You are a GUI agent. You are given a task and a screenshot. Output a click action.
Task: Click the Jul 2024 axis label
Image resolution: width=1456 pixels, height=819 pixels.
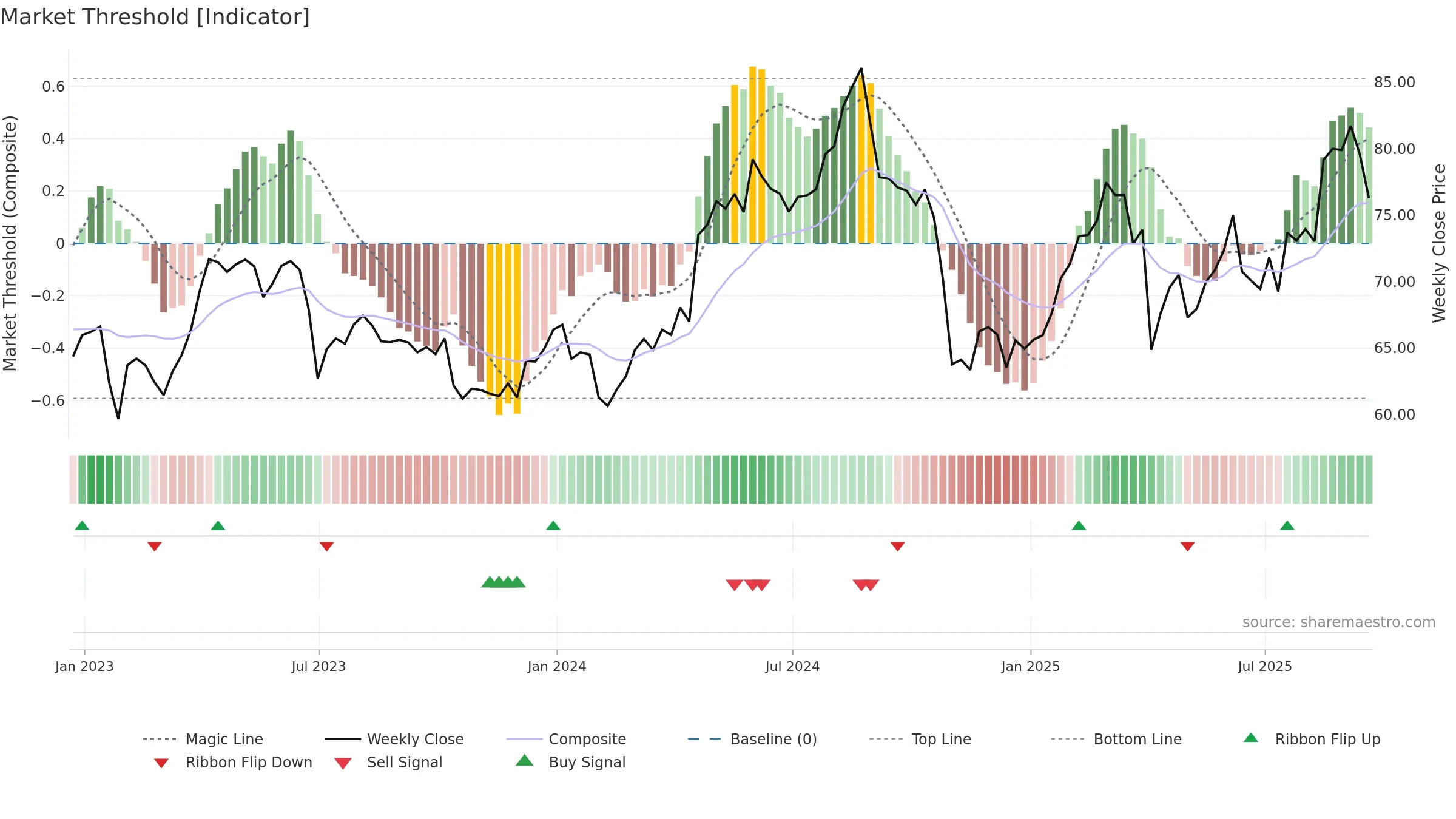(792, 666)
